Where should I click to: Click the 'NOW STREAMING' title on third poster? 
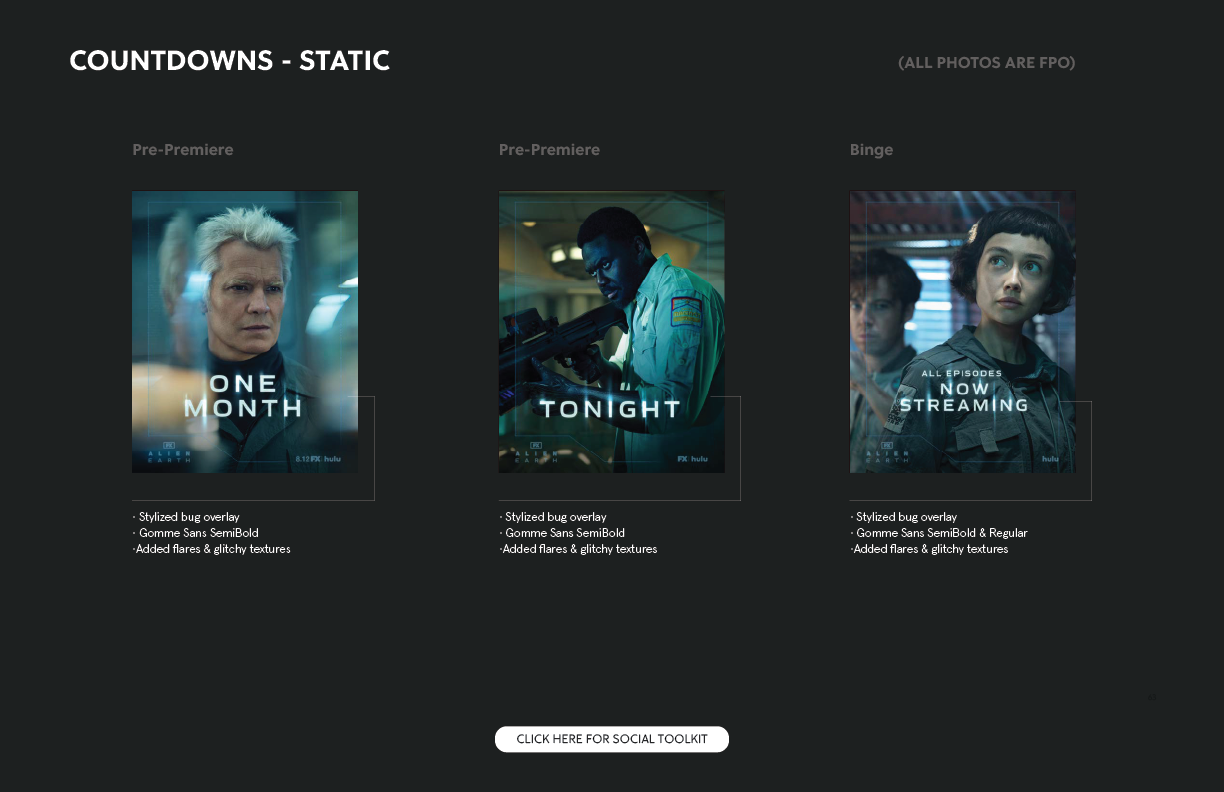(x=964, y=397)
